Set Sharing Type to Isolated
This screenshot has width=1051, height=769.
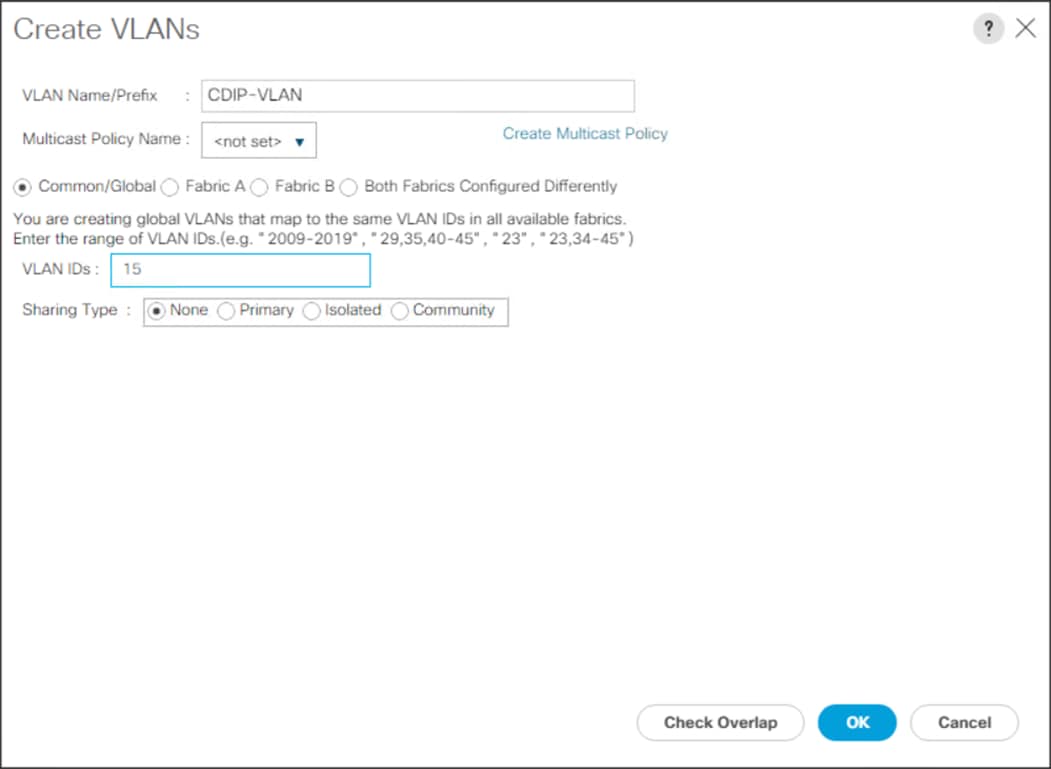tap(309, 311)
